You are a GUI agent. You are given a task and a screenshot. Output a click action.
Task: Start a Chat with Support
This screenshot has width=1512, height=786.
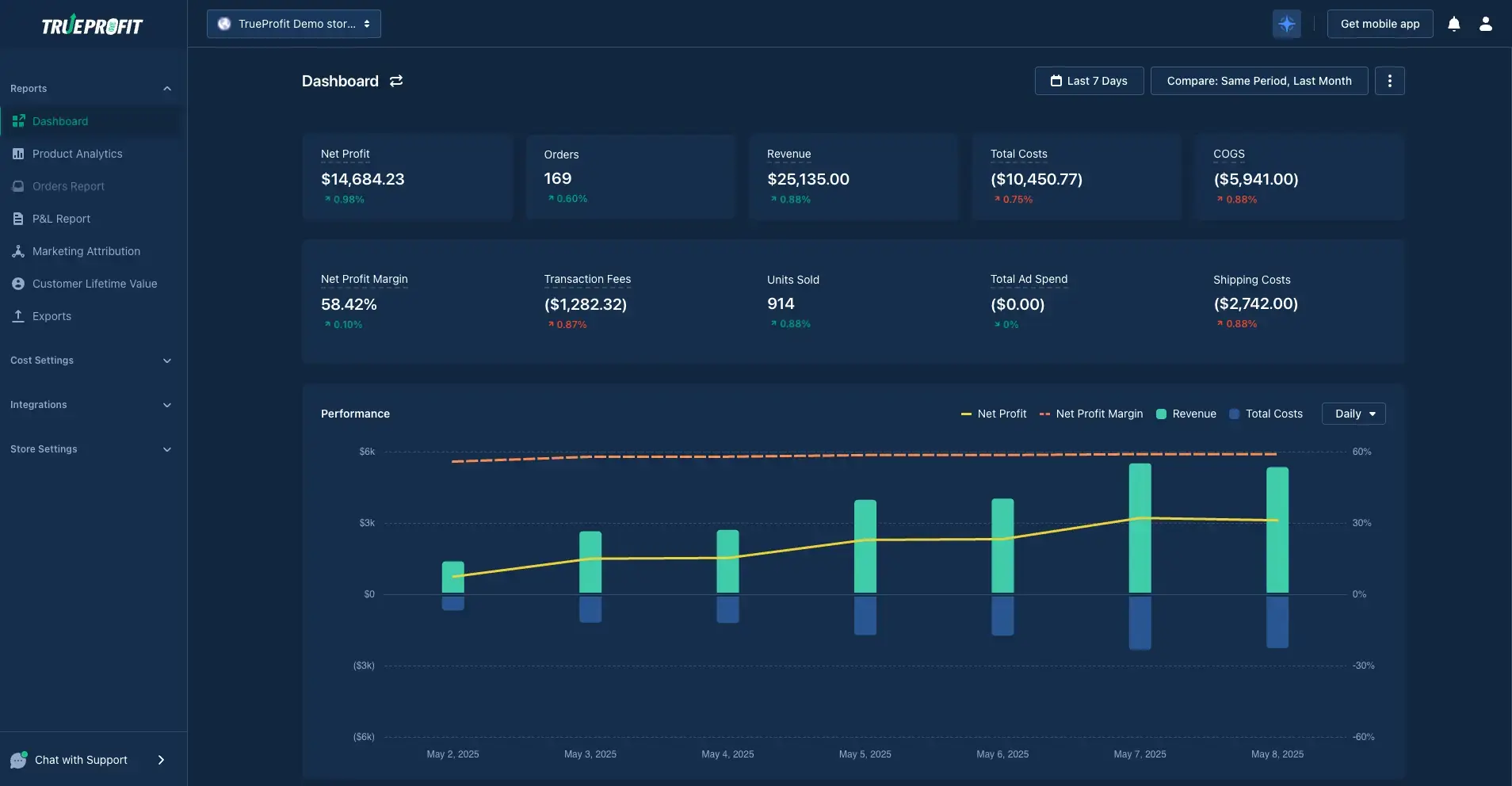pyautogui.click(x=80, y=760)
